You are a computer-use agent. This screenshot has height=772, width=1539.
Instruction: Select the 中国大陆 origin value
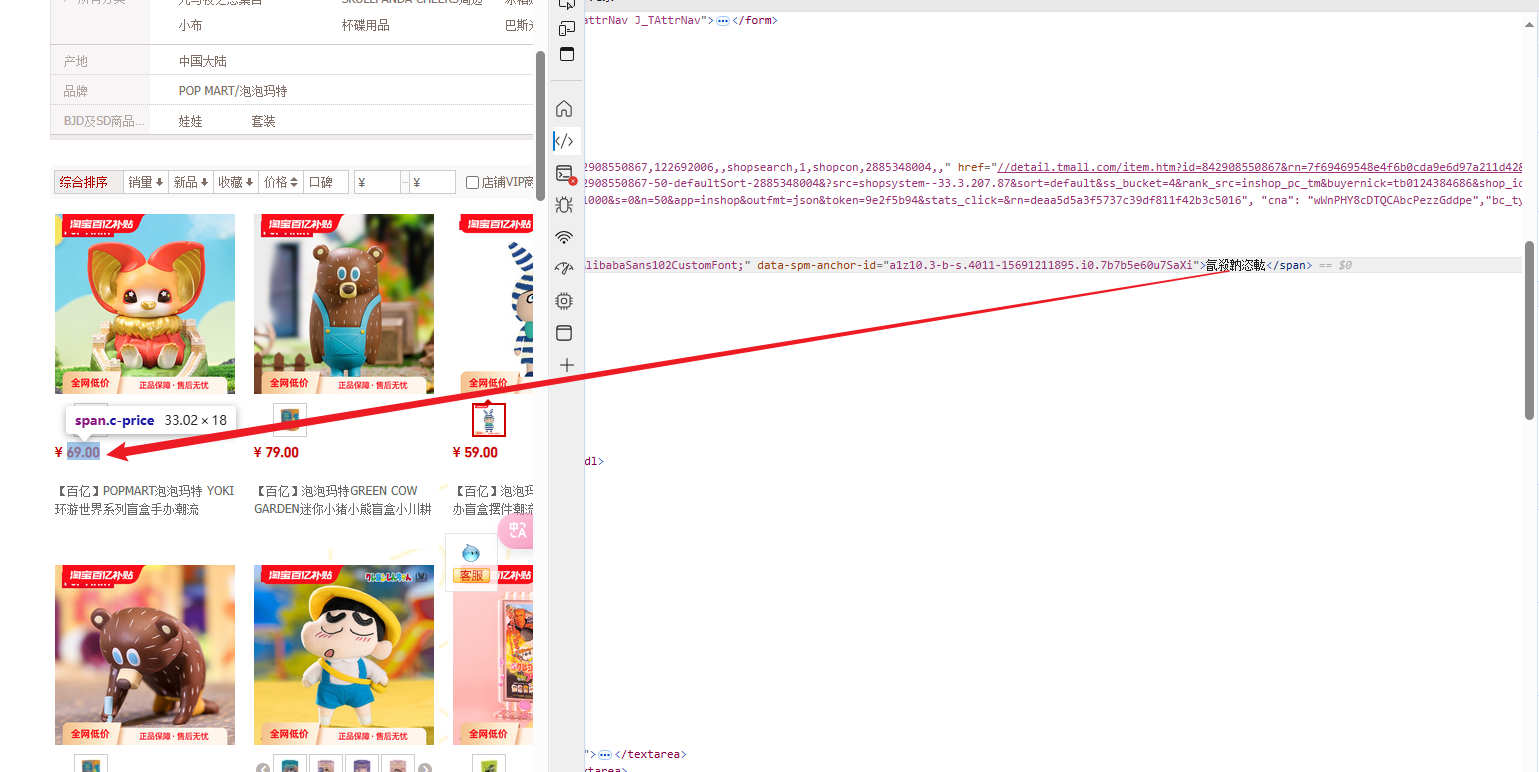pyautogui.click(x=203, y=61)
